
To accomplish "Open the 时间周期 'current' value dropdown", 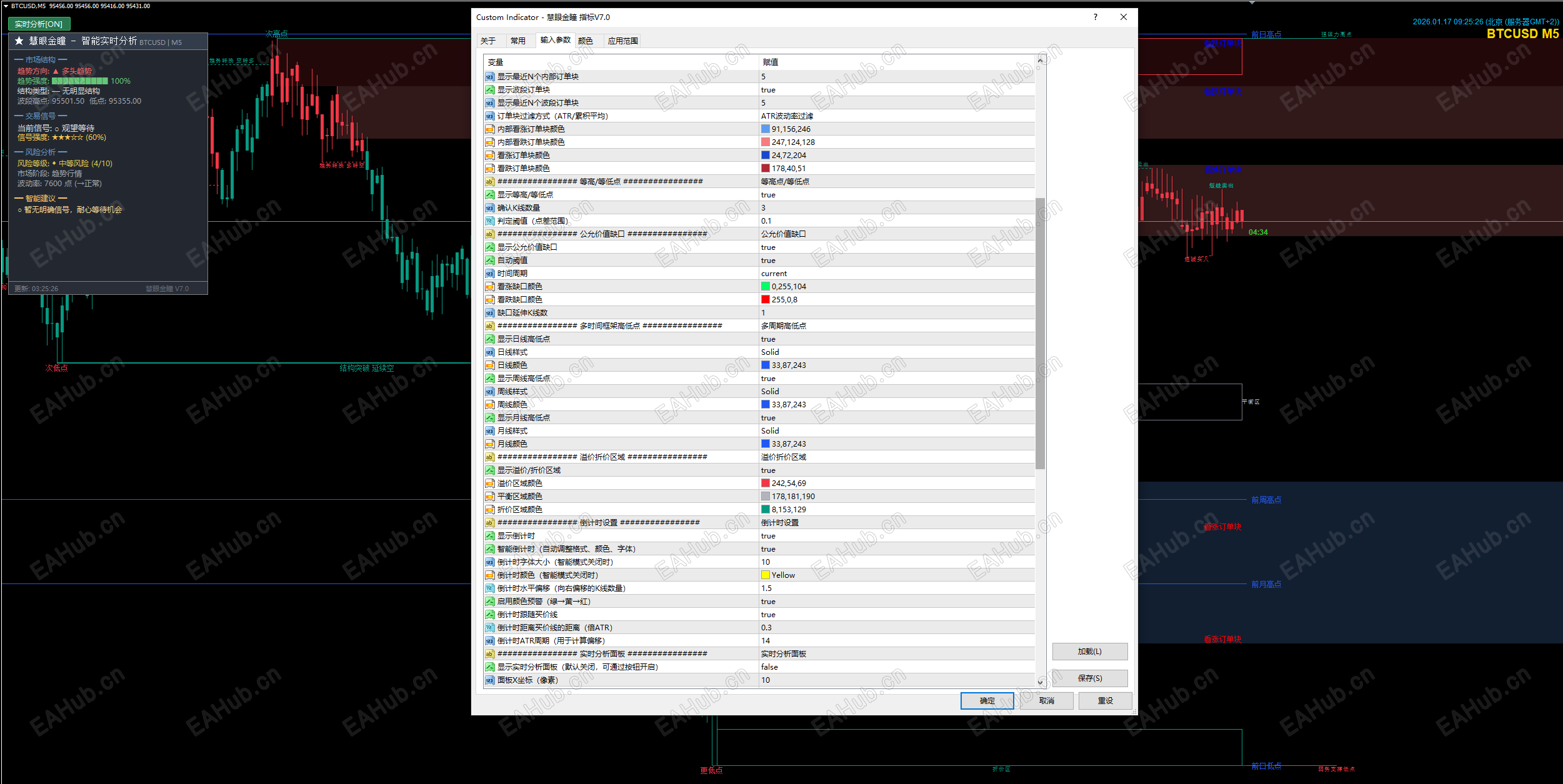I will (774, 274).
